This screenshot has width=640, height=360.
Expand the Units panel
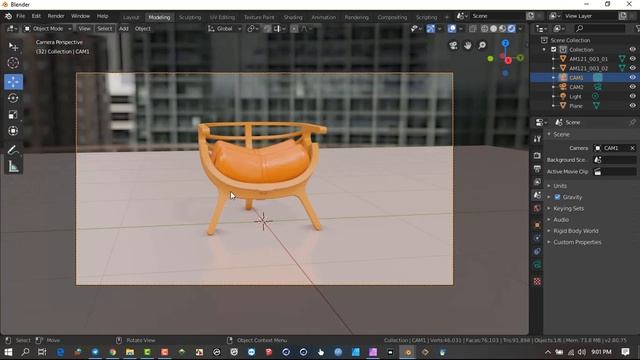point(560,186)
